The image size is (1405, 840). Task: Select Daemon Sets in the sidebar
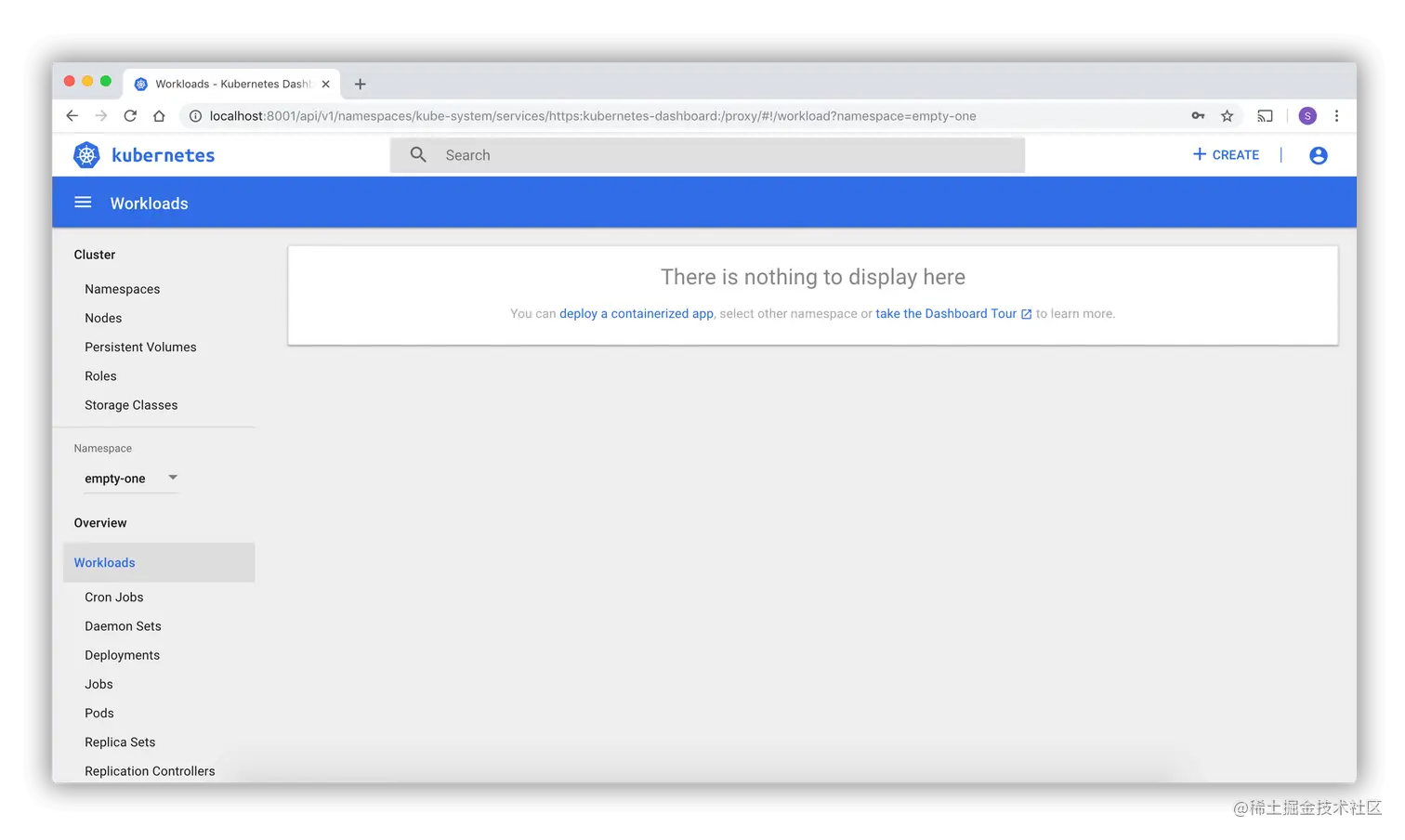pos(123,625)
